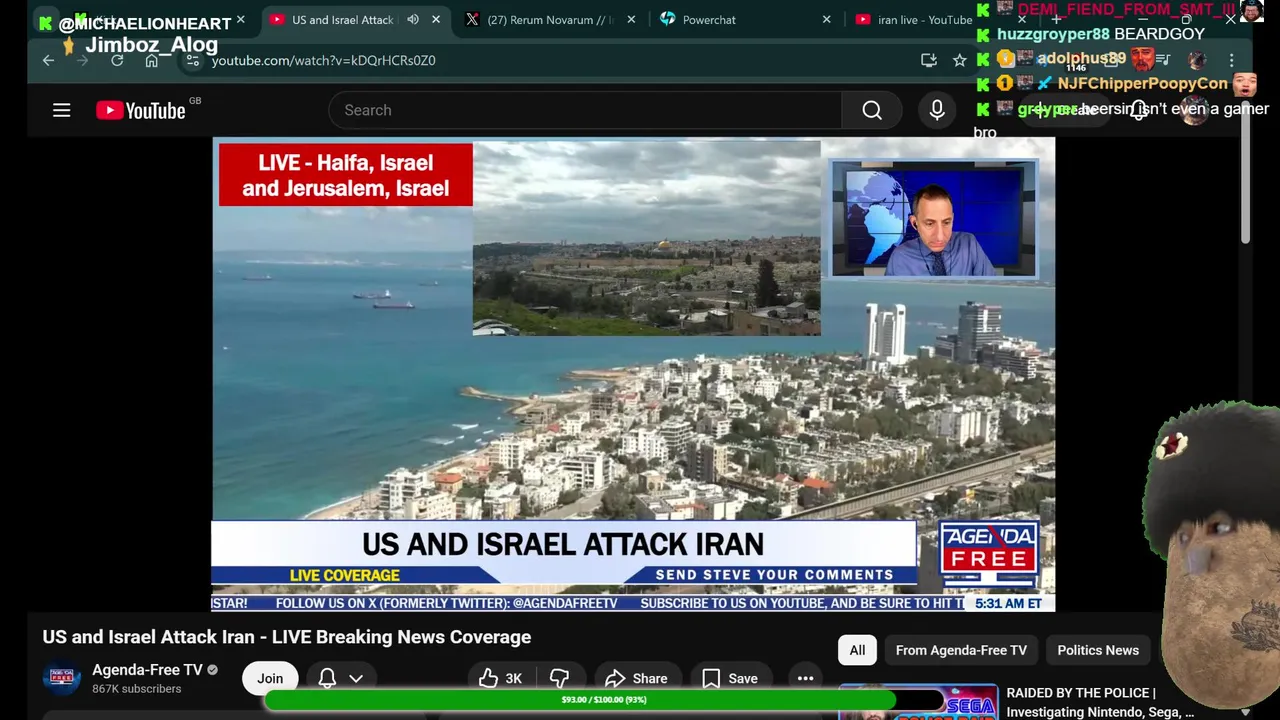Open the Agenda-Free TV channel avatar
The height and width of the screenshot is (720, 1280).
(x=61, y=678)
